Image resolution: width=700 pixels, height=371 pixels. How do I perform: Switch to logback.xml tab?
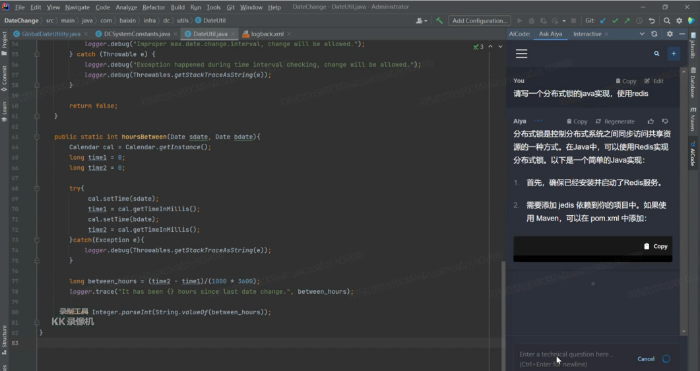coord(267,34)
